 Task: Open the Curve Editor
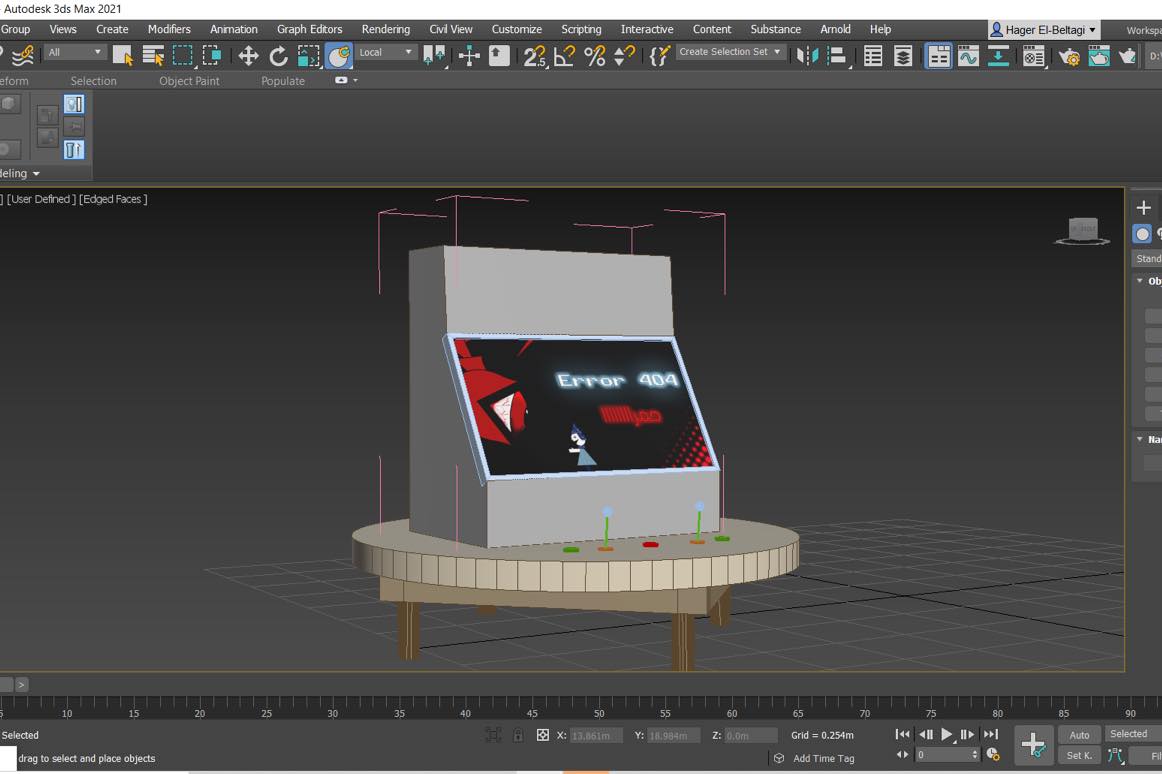[968, 56]
